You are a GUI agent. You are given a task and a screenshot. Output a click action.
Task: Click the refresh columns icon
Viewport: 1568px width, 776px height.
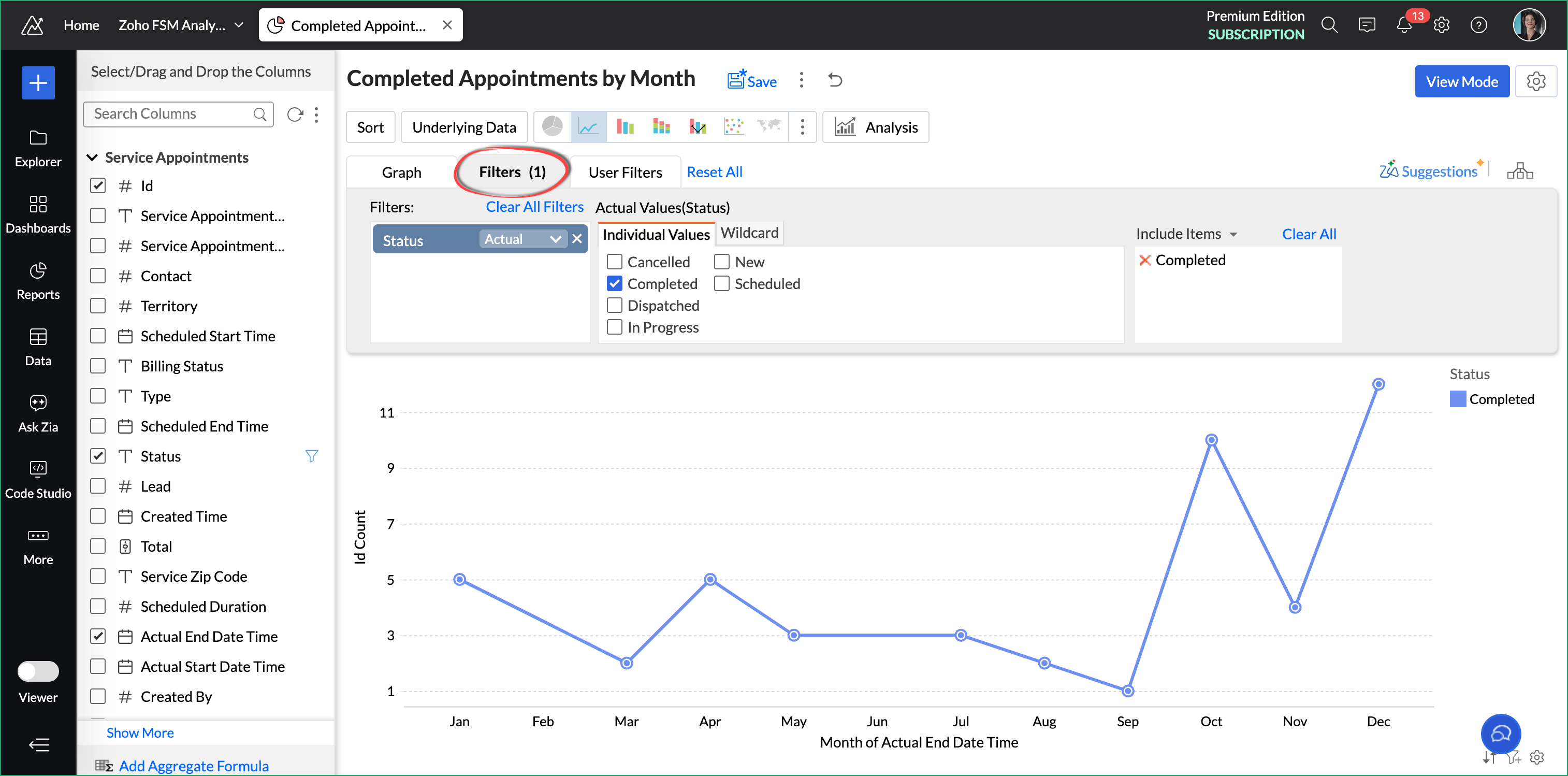[x=295, y=114]
